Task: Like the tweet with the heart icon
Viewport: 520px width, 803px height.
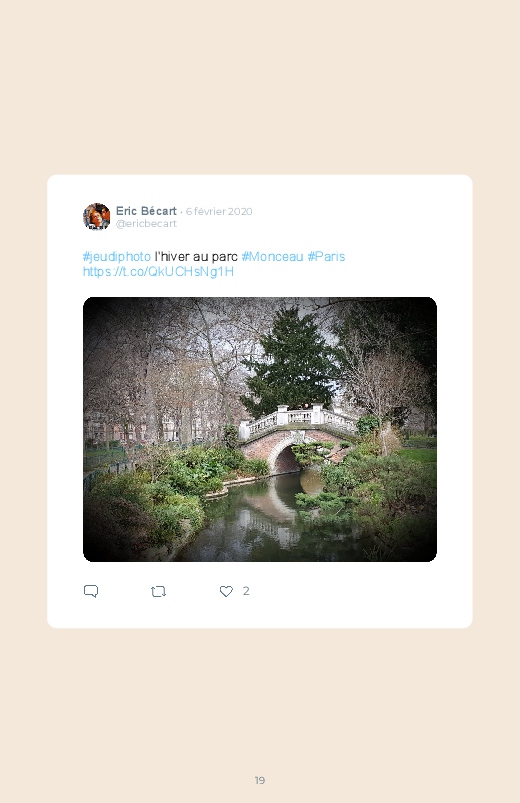Action: tap(226, 591)
